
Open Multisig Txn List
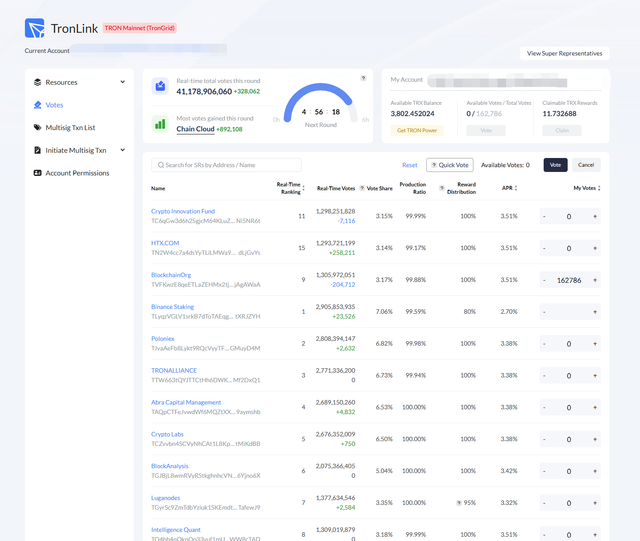70,127
